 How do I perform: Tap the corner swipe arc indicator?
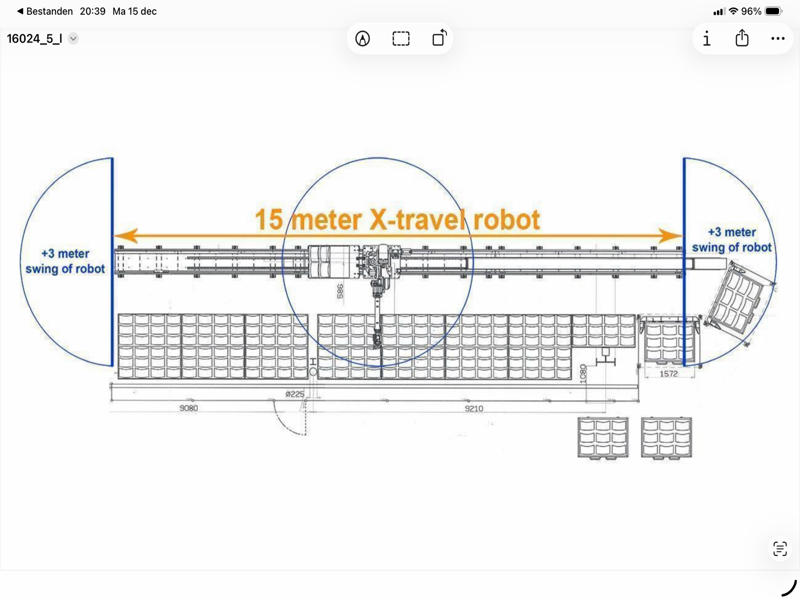(789, 588)
